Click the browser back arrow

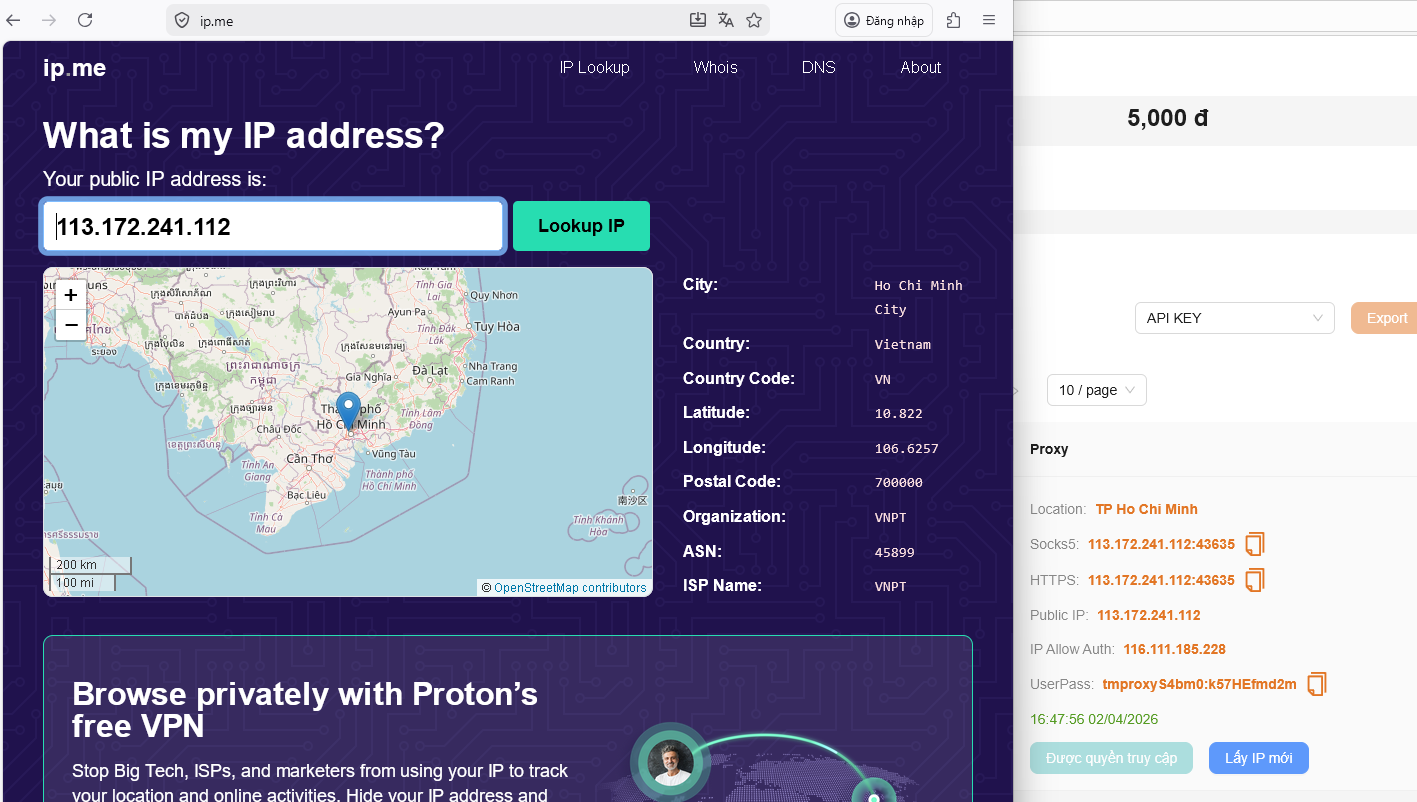coord(14,20)
